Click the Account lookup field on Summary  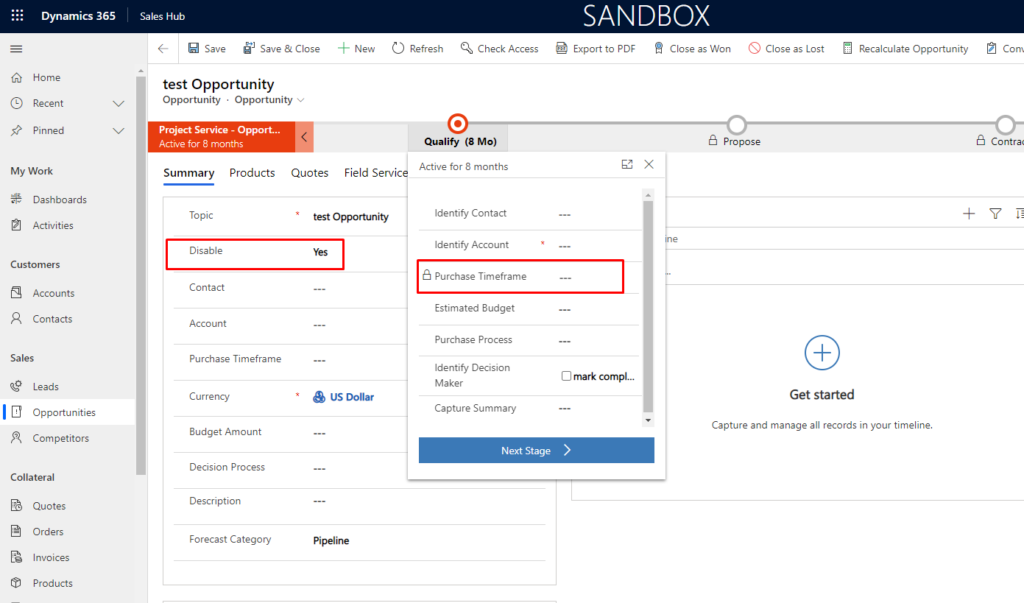point(359,324)
